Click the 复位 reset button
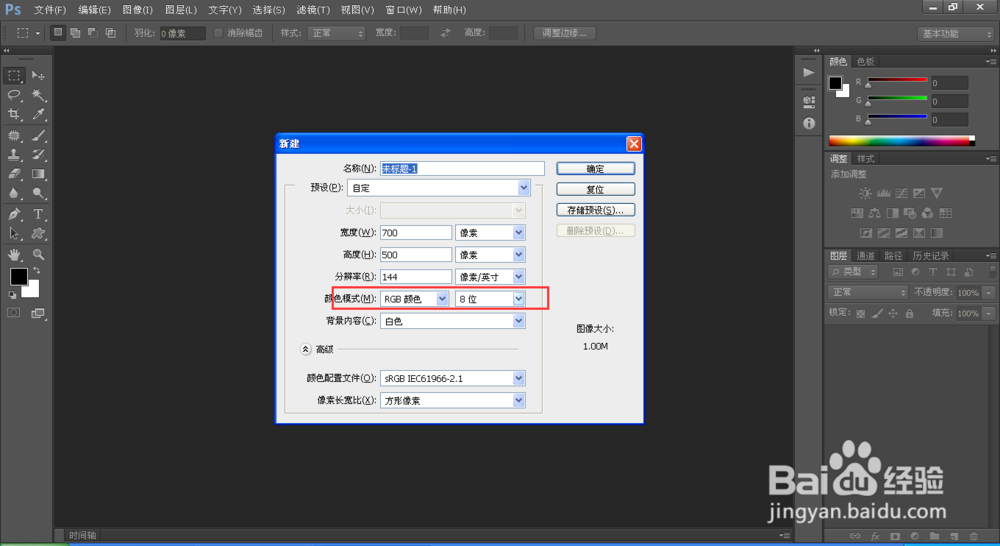 [x=596, y=189]
